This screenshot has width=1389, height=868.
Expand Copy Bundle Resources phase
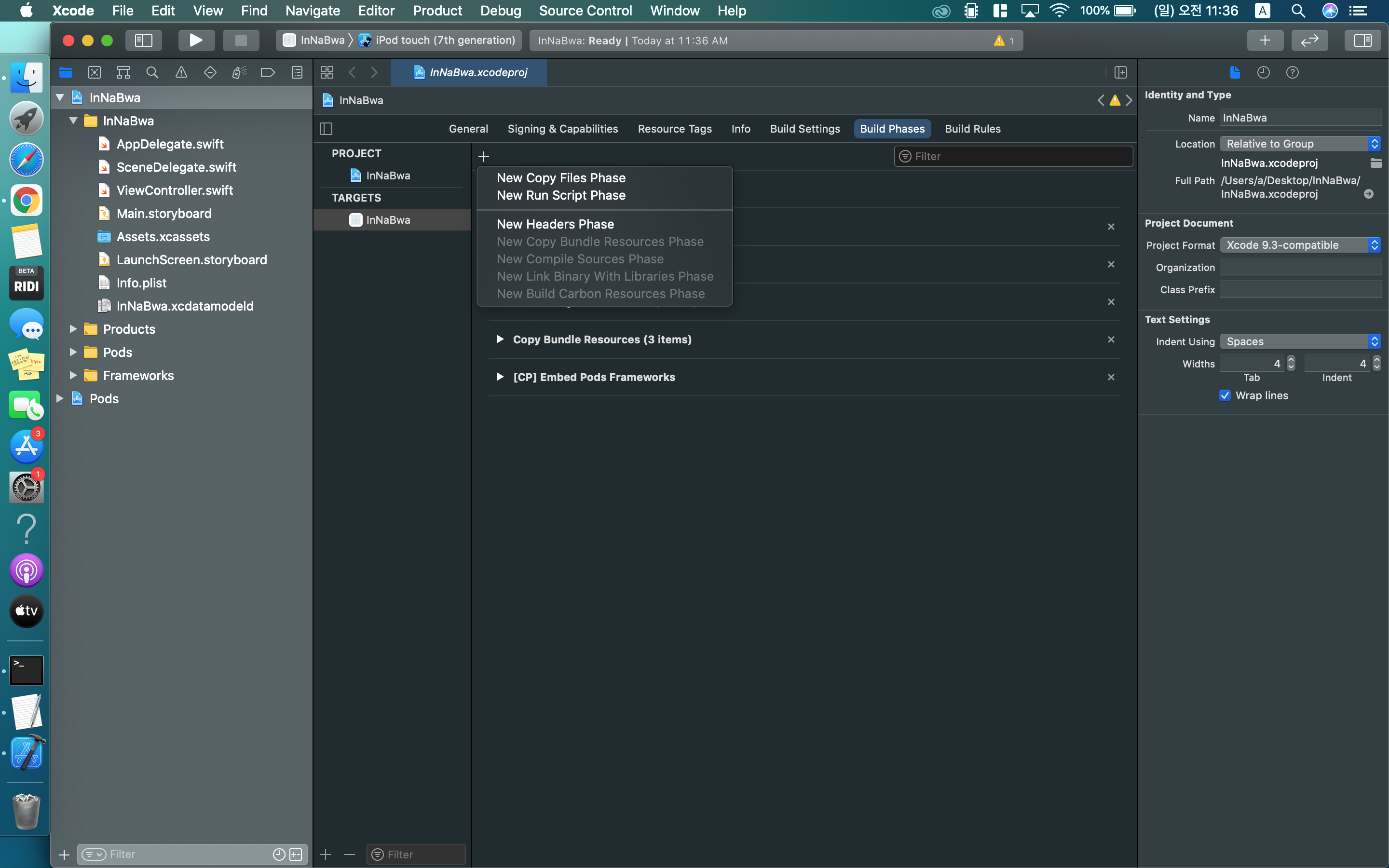tap(500, 339)
